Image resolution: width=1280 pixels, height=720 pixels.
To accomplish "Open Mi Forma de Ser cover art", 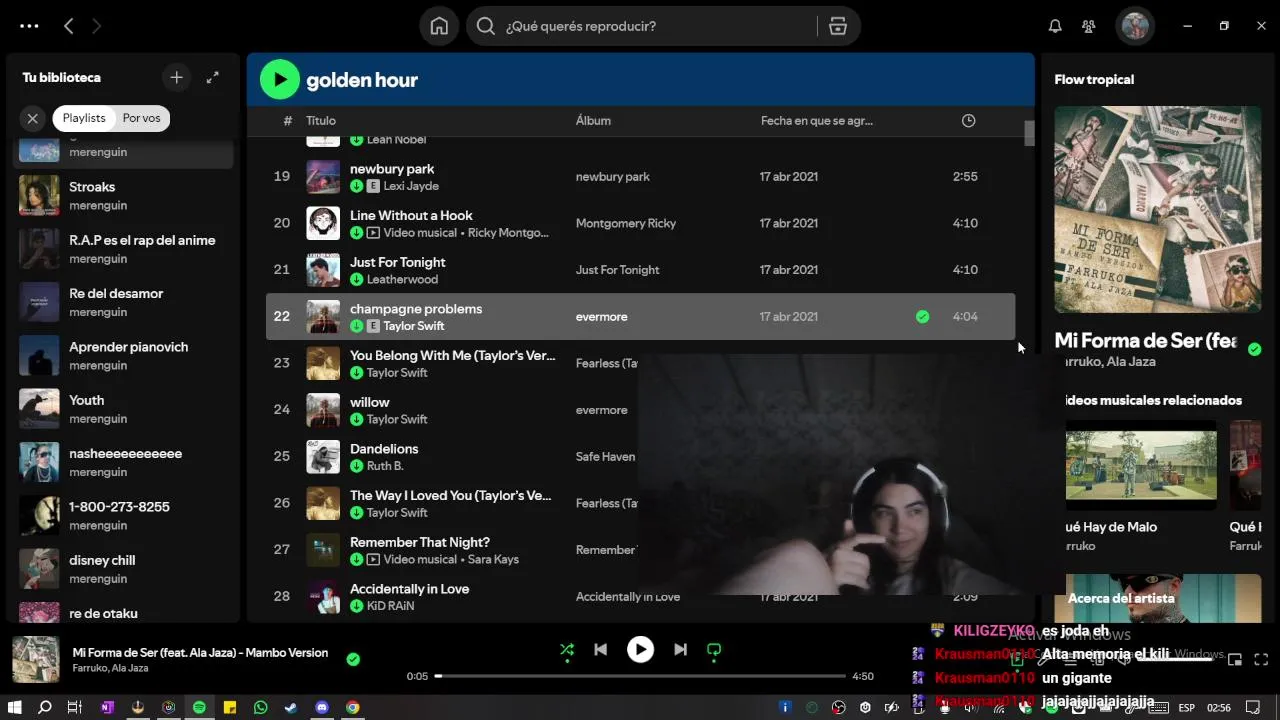I will (x=1158, y=210).
